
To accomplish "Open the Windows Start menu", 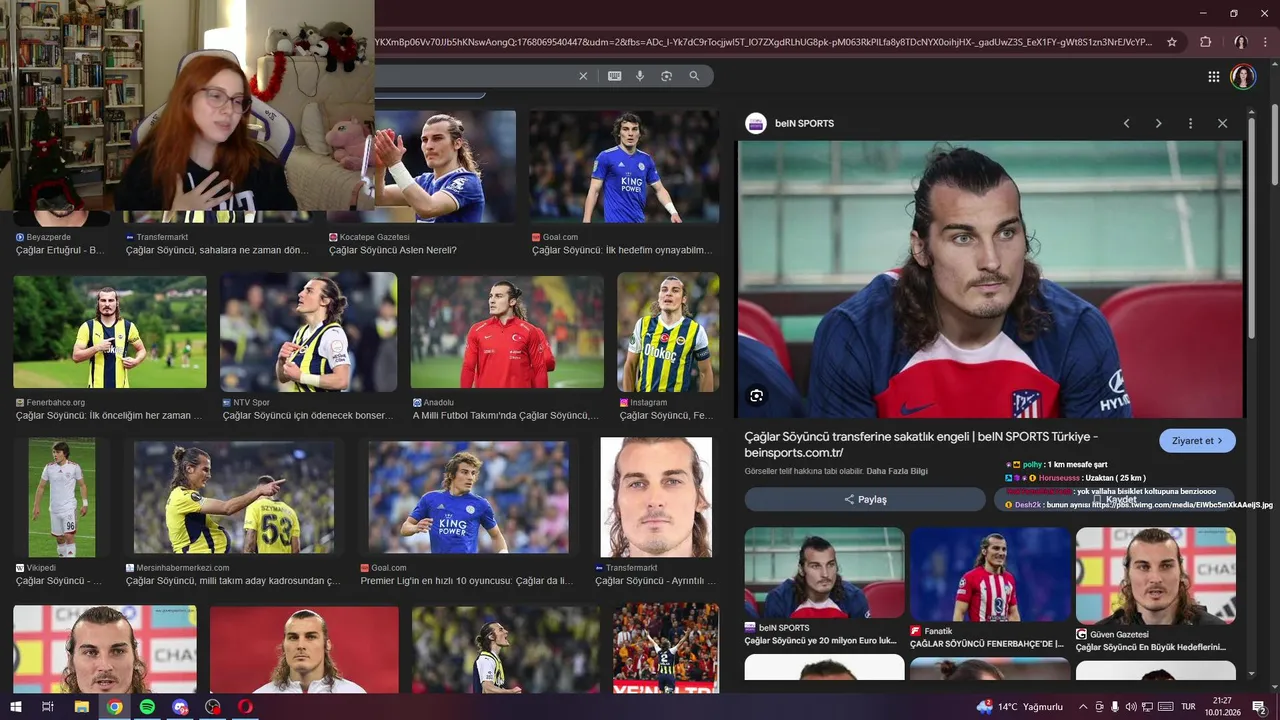I will (15, 707).
